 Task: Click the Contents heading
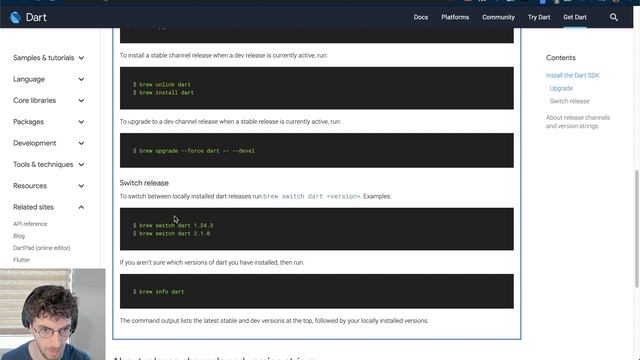[x=560, y=58]
